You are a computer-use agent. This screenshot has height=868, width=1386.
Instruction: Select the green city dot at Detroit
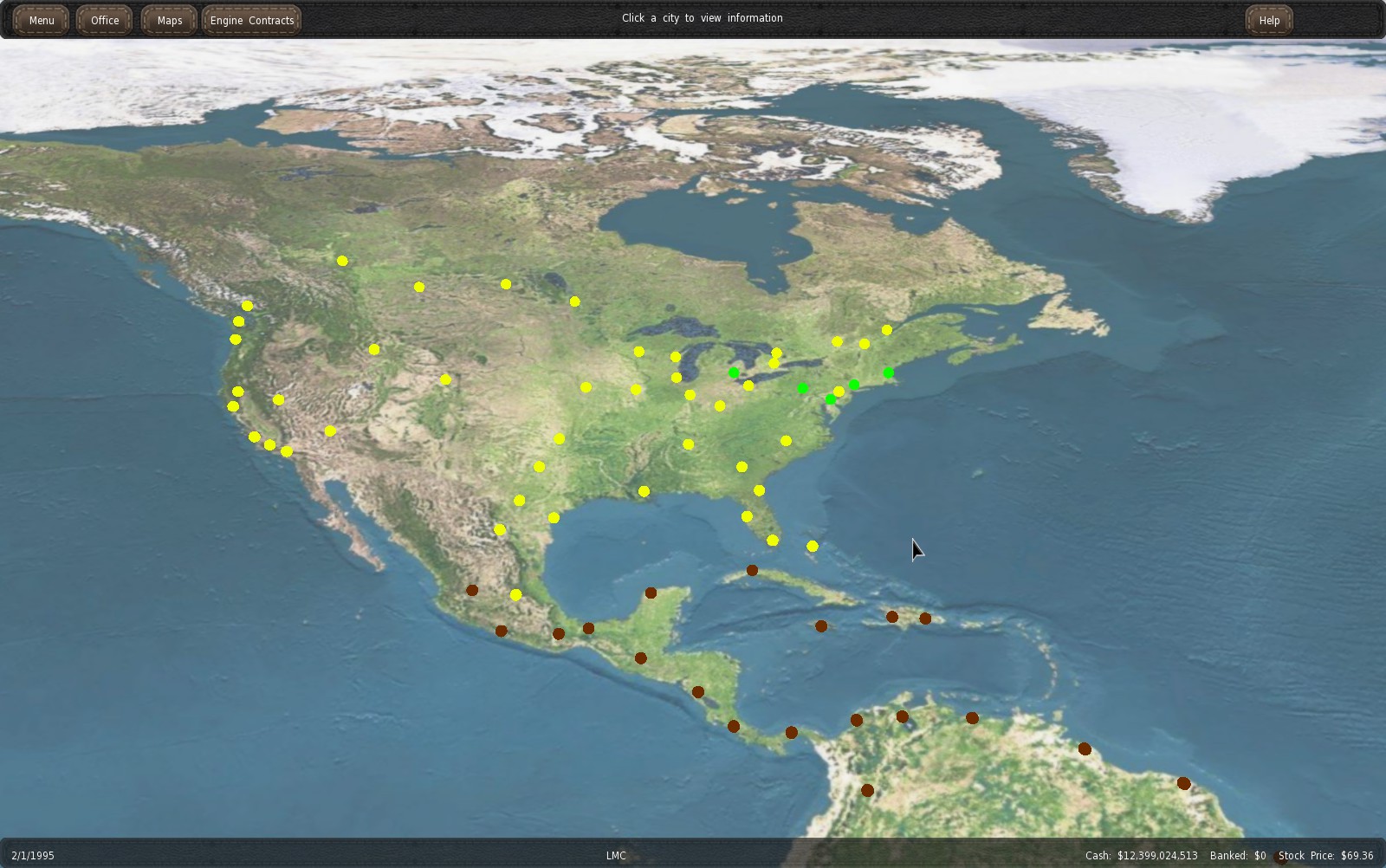[x=734, y=372]
